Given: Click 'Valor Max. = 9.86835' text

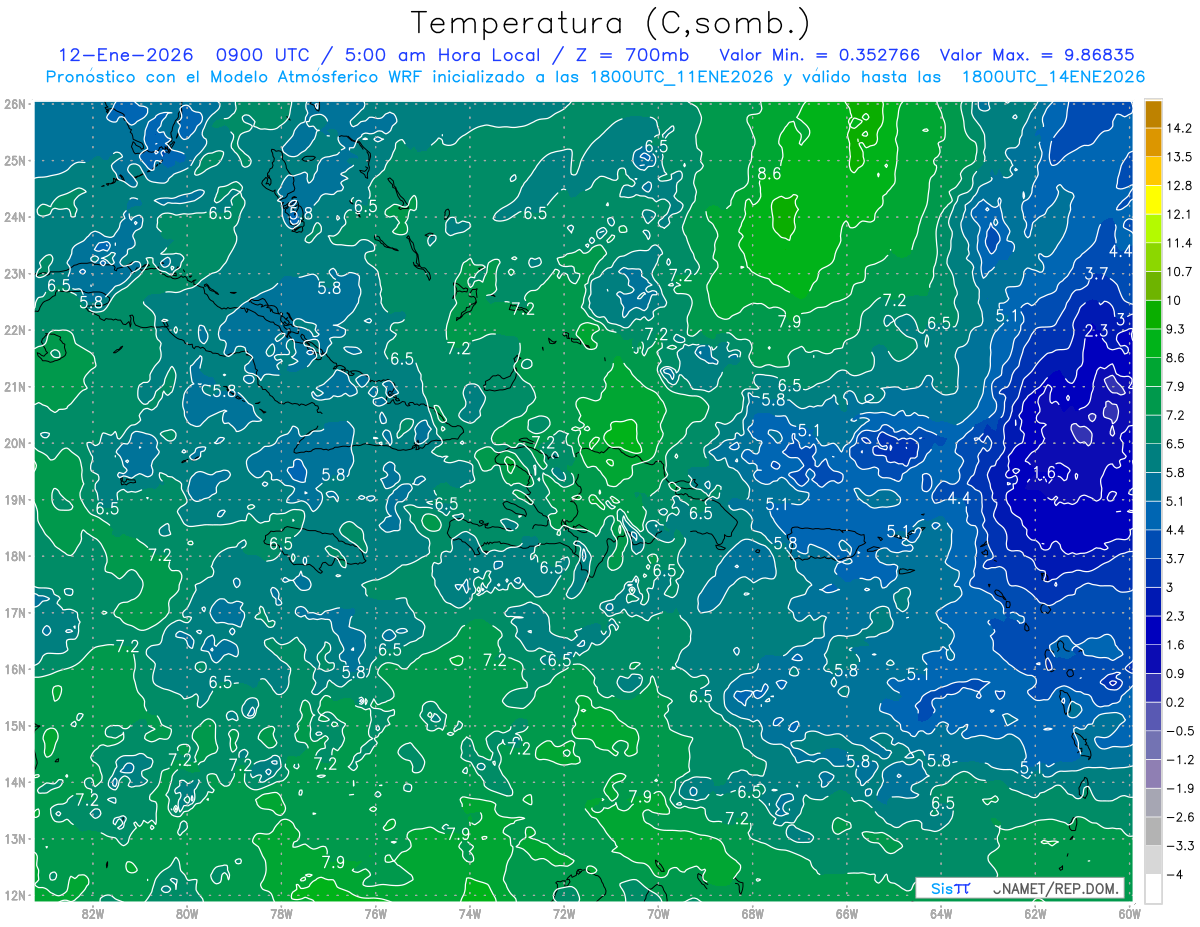Looking at the screenshot, I should point(1037,56).
